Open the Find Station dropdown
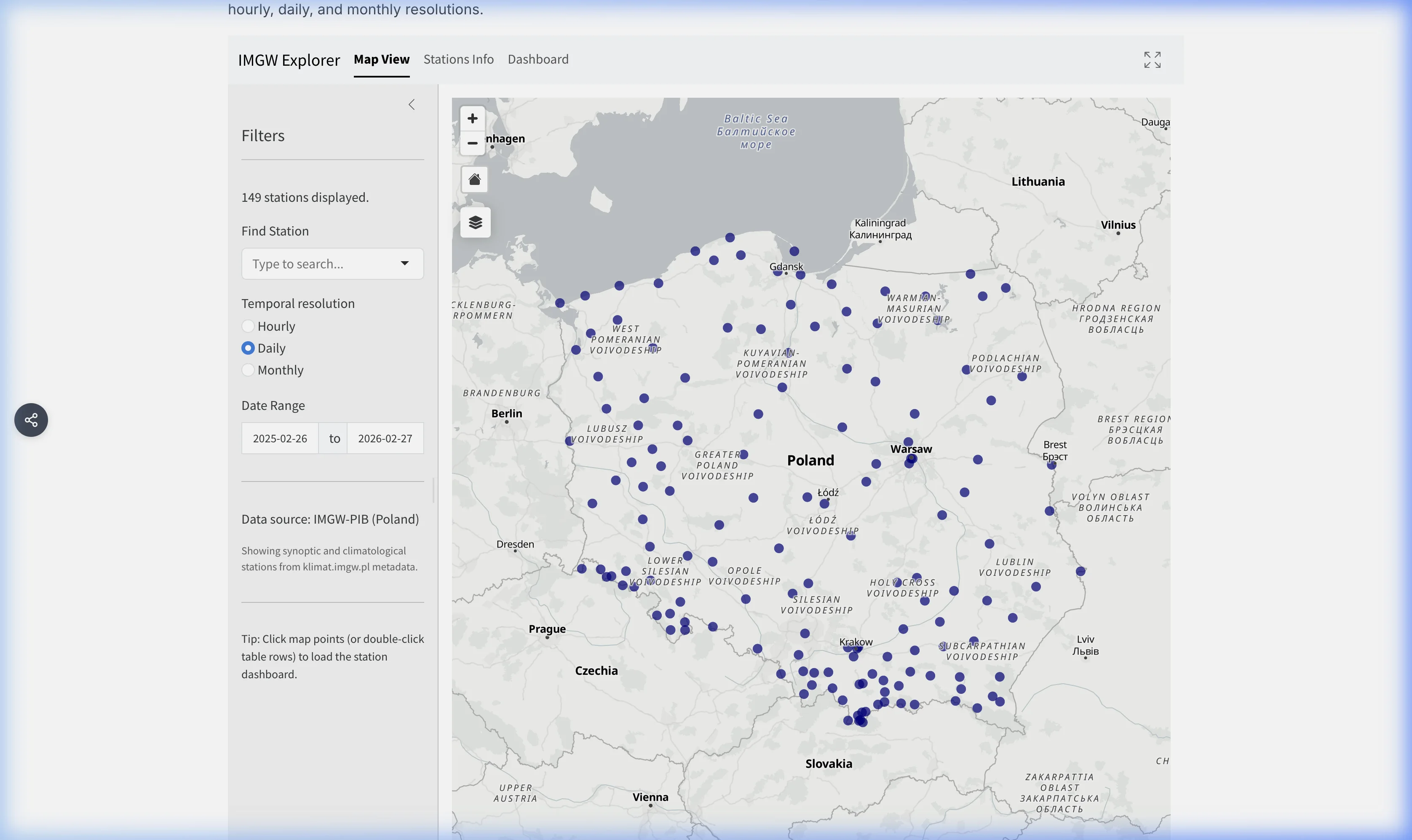 click(332, 263)
